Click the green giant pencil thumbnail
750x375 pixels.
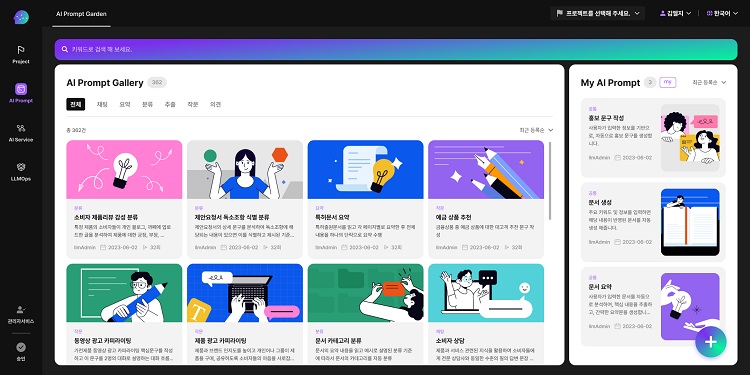tap(124, 293)
